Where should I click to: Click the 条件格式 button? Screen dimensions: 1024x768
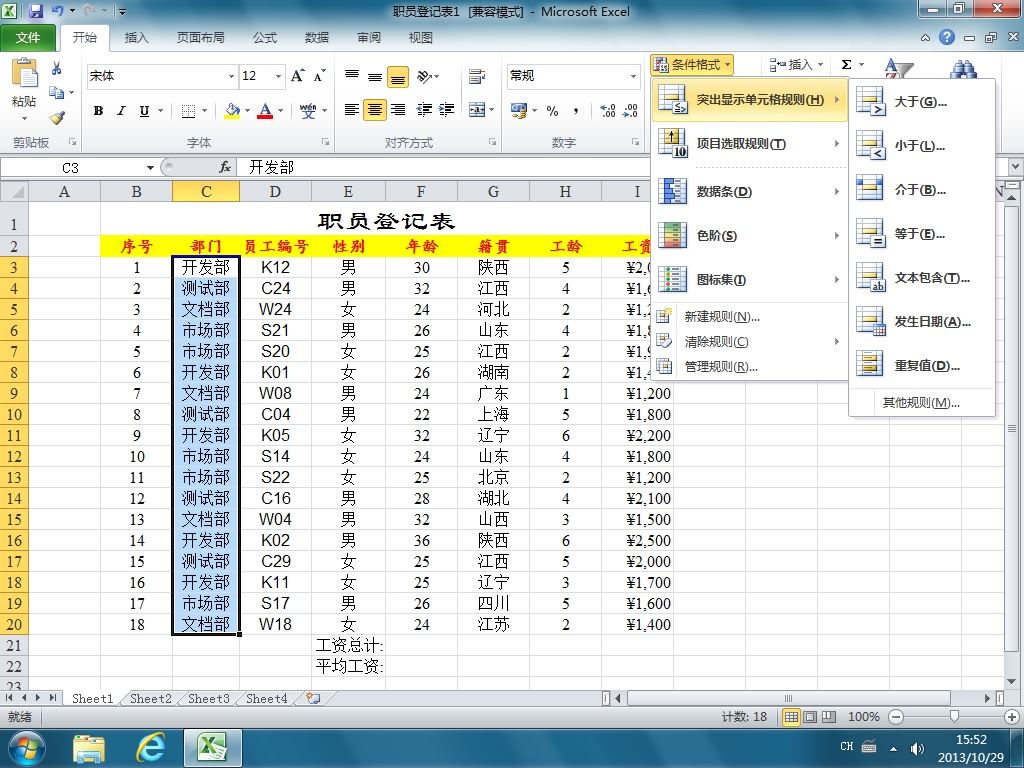692,65
